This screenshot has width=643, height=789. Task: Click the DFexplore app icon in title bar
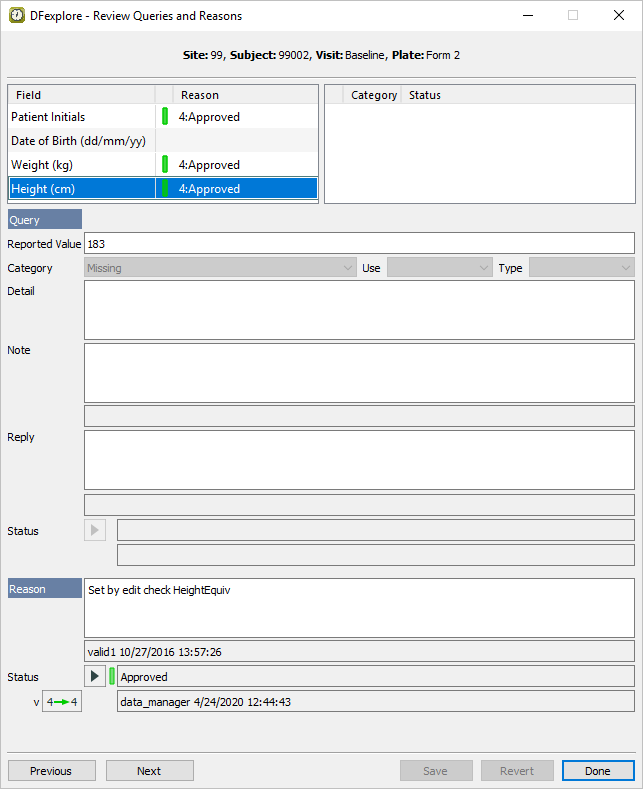17,16
